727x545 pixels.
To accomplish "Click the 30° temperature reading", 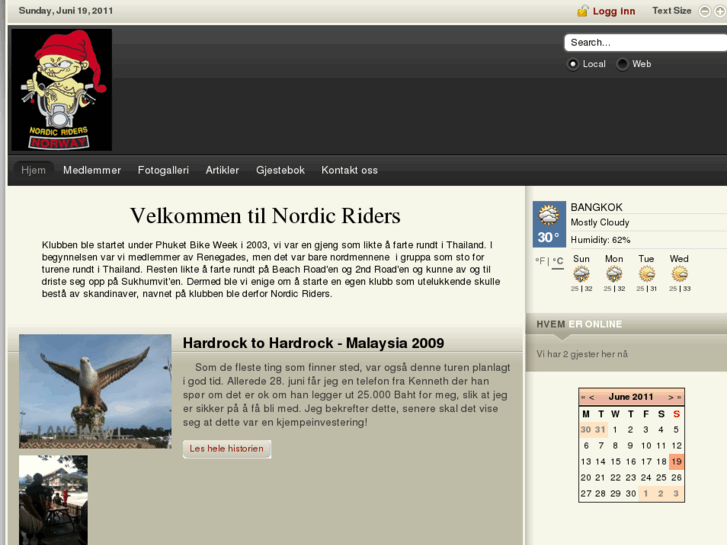I will (x=548, y=237).
